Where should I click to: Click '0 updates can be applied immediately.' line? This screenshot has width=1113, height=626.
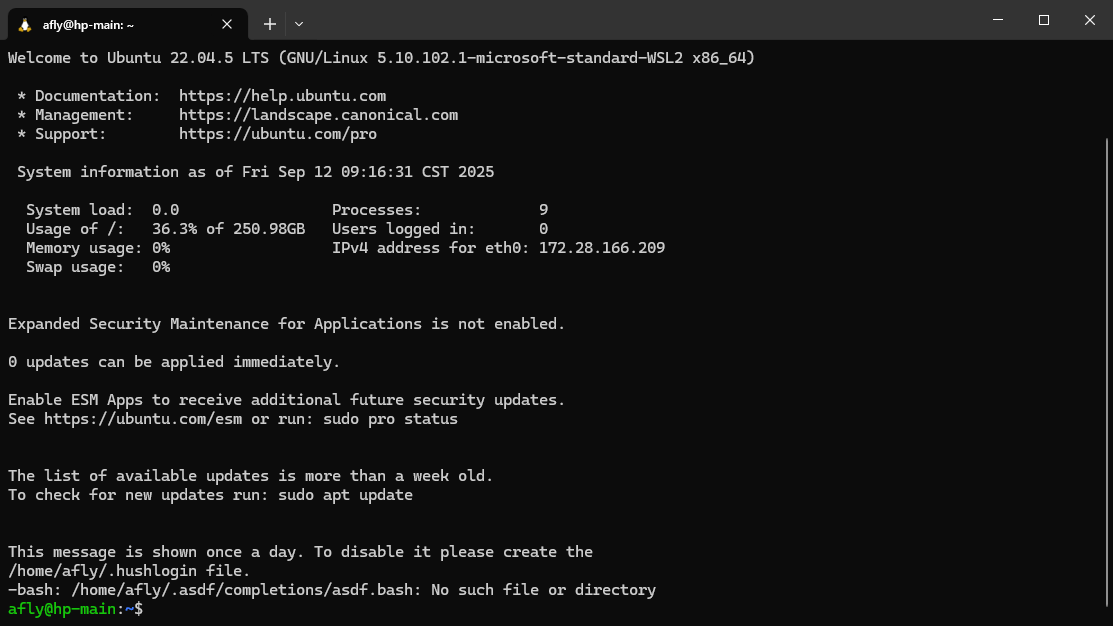click(x=174, y=362)
